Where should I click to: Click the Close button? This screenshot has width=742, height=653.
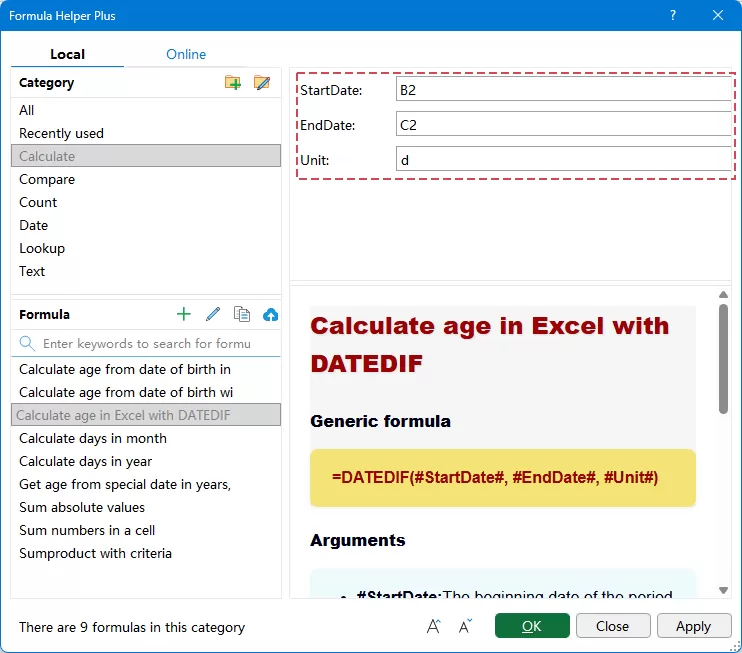click(x=613, y=626)
